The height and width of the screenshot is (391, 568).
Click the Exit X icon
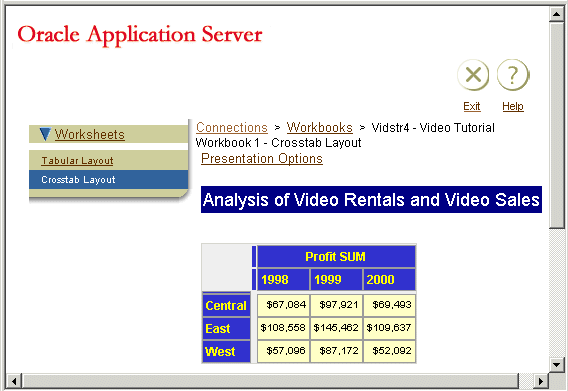[473, 75]
